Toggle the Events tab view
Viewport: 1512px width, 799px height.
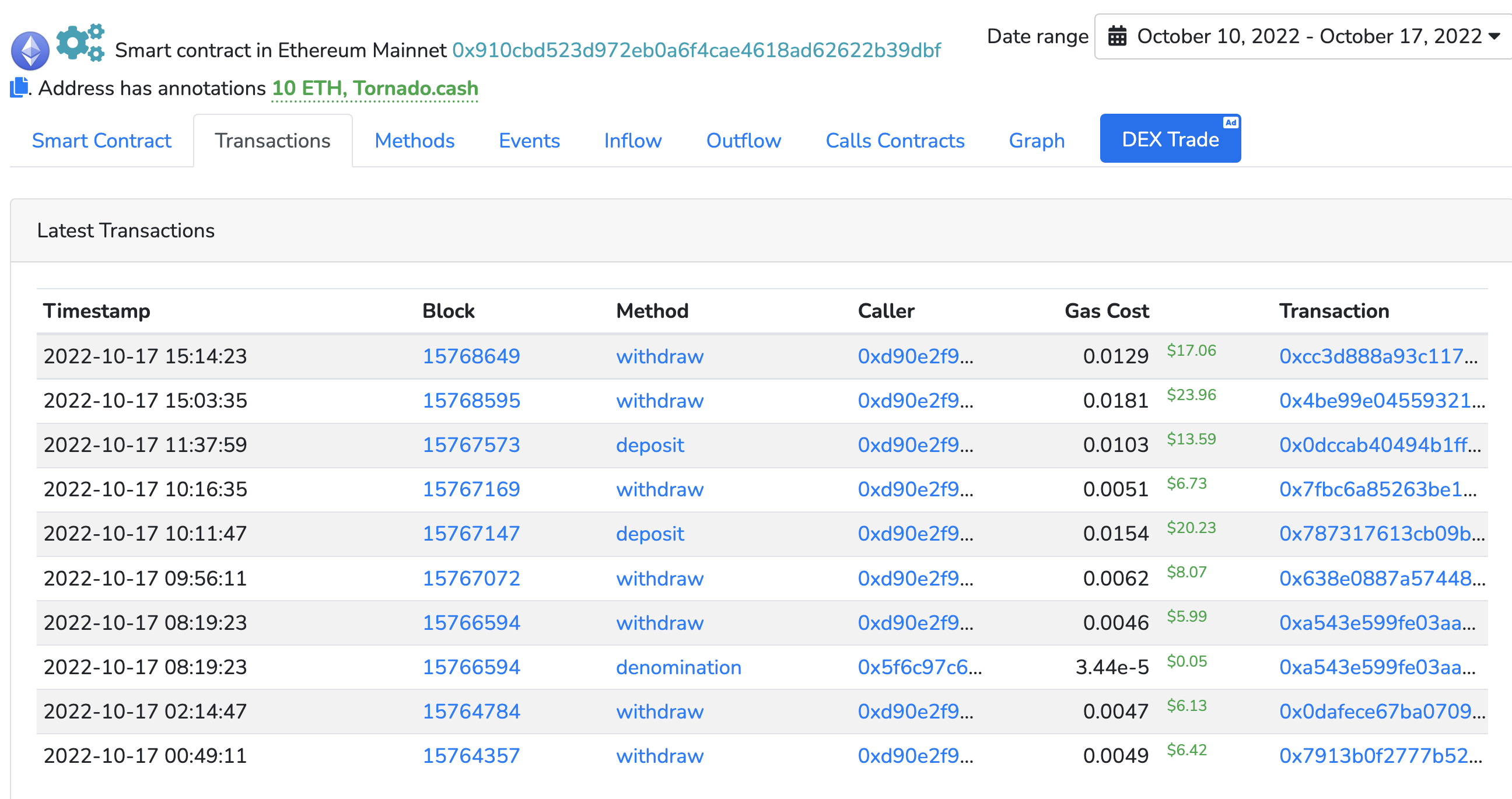pyautogui.click(x=529, y=140)
